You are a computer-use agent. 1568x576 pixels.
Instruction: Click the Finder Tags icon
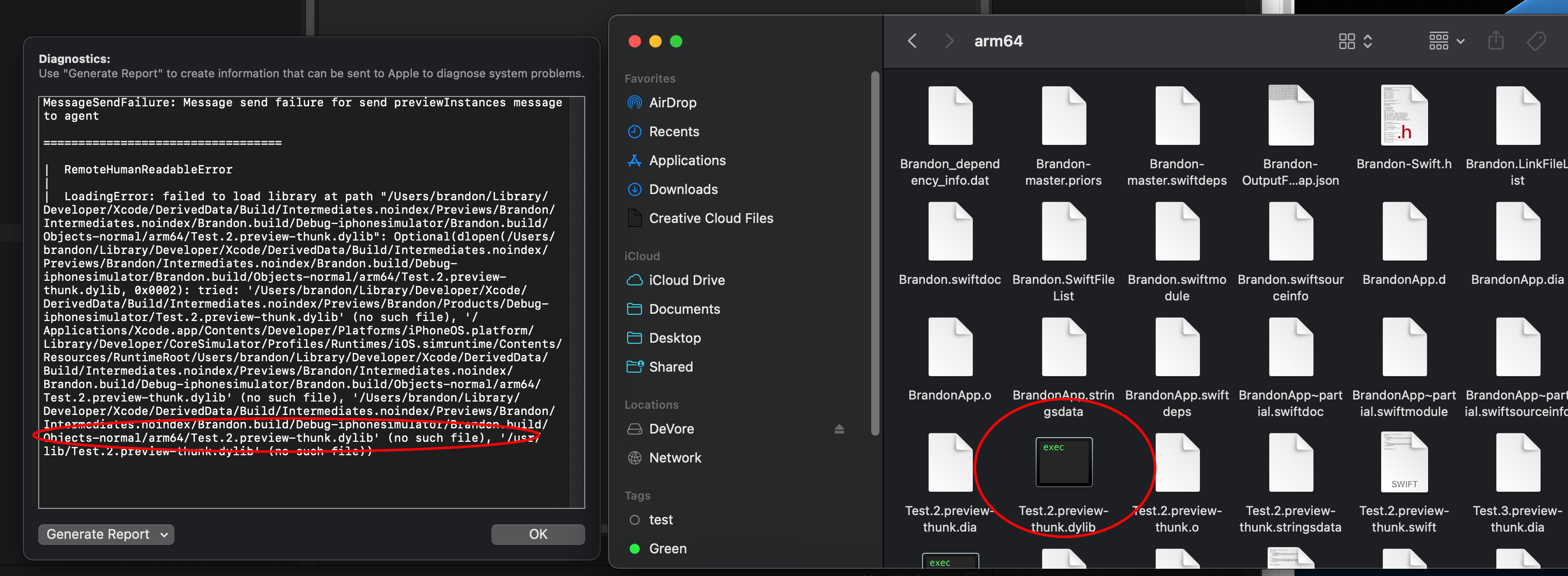tap(1537, 41)
